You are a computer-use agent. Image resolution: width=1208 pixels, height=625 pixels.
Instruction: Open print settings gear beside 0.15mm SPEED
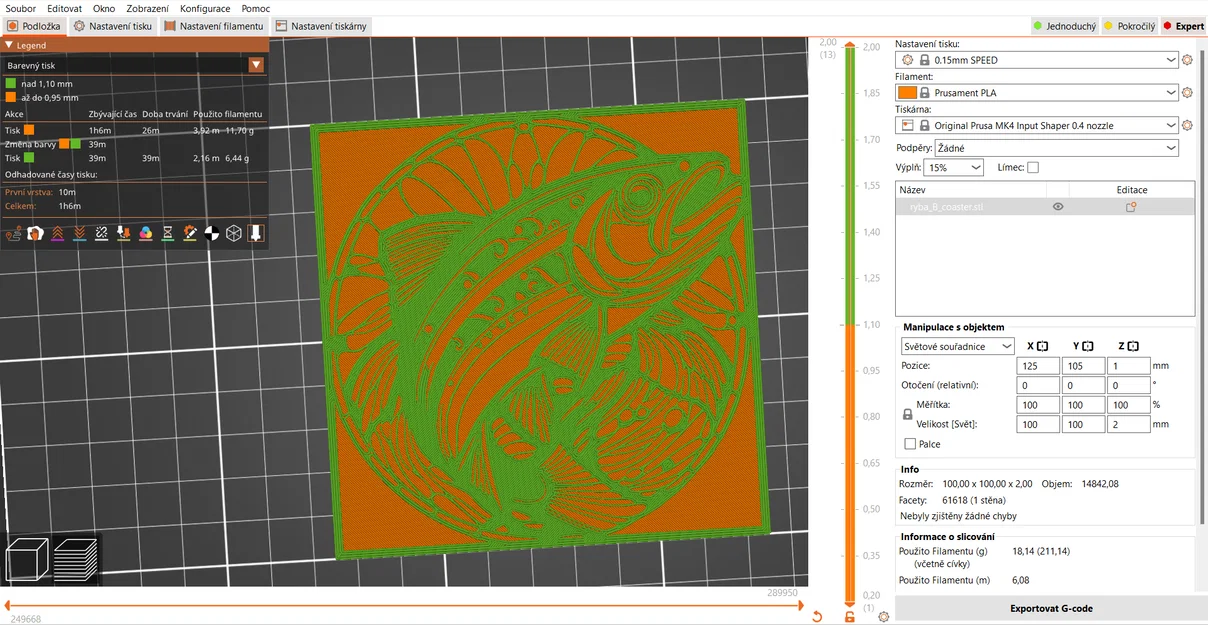(x=1187, y=60)
